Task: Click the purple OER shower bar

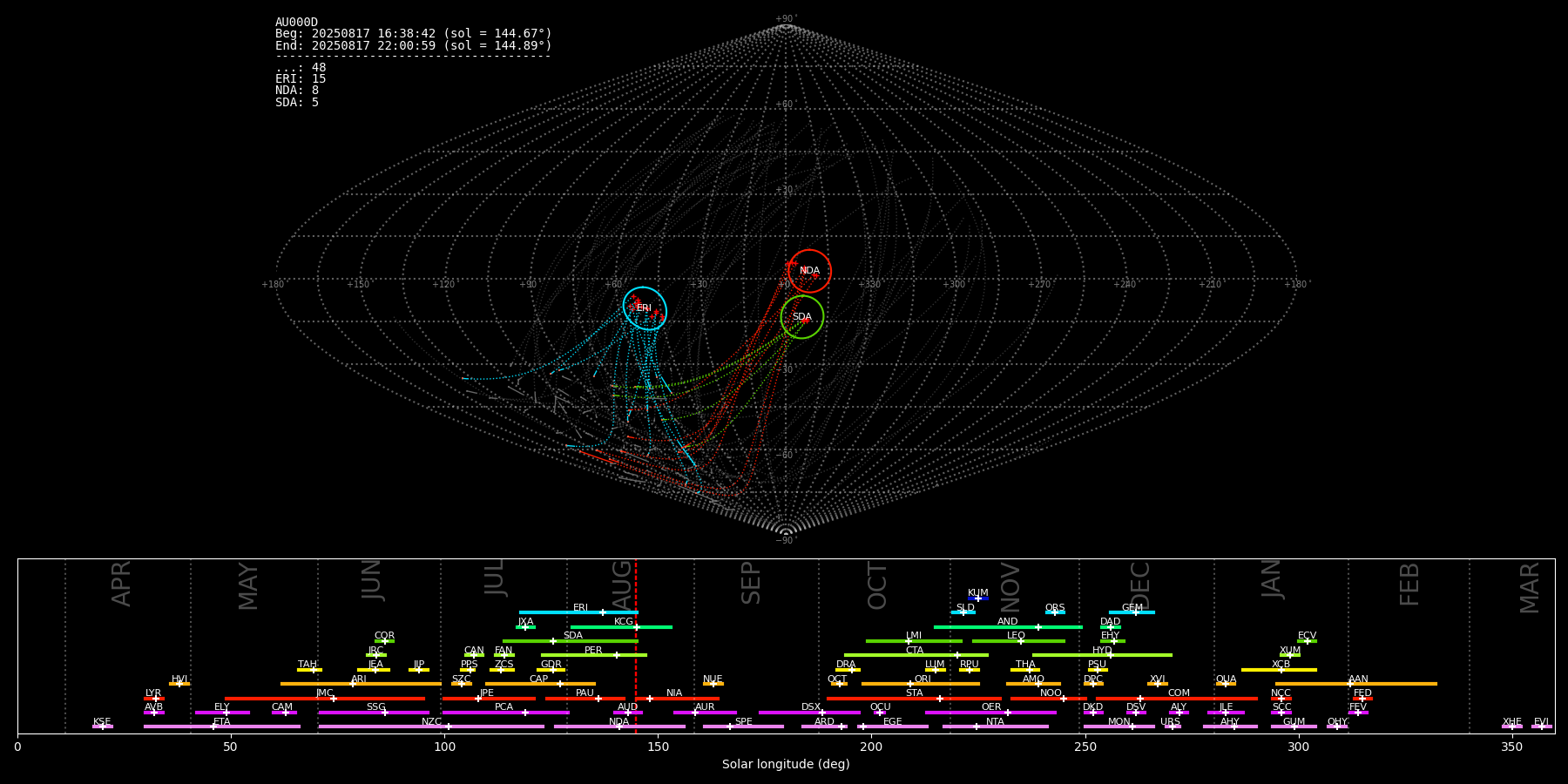Action: click(x=990, y=713)
